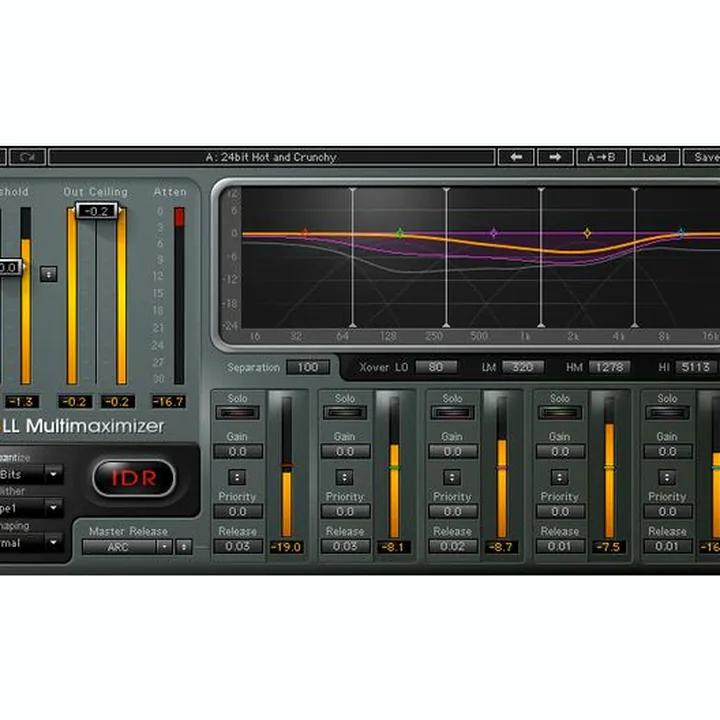Select the blue high band marker on graph

tap(681, 233)
